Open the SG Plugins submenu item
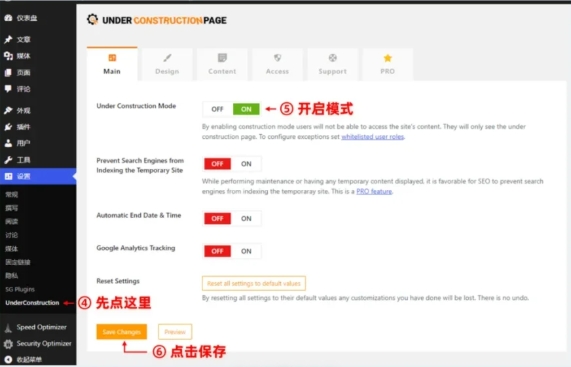571x367 pixels. point(20,289)
